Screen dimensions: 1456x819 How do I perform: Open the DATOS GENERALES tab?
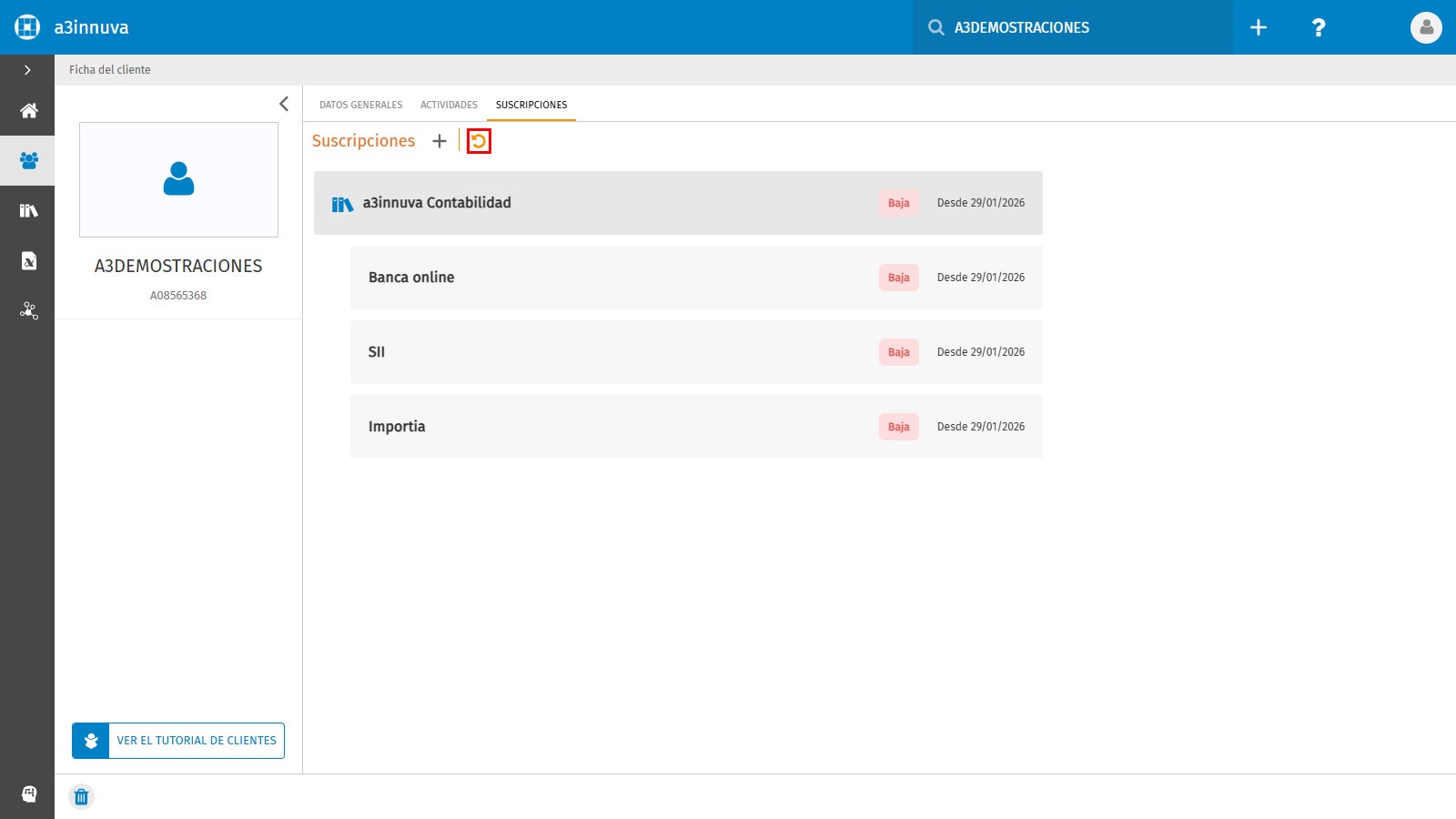pyautogui.click(x=360, y=105)
